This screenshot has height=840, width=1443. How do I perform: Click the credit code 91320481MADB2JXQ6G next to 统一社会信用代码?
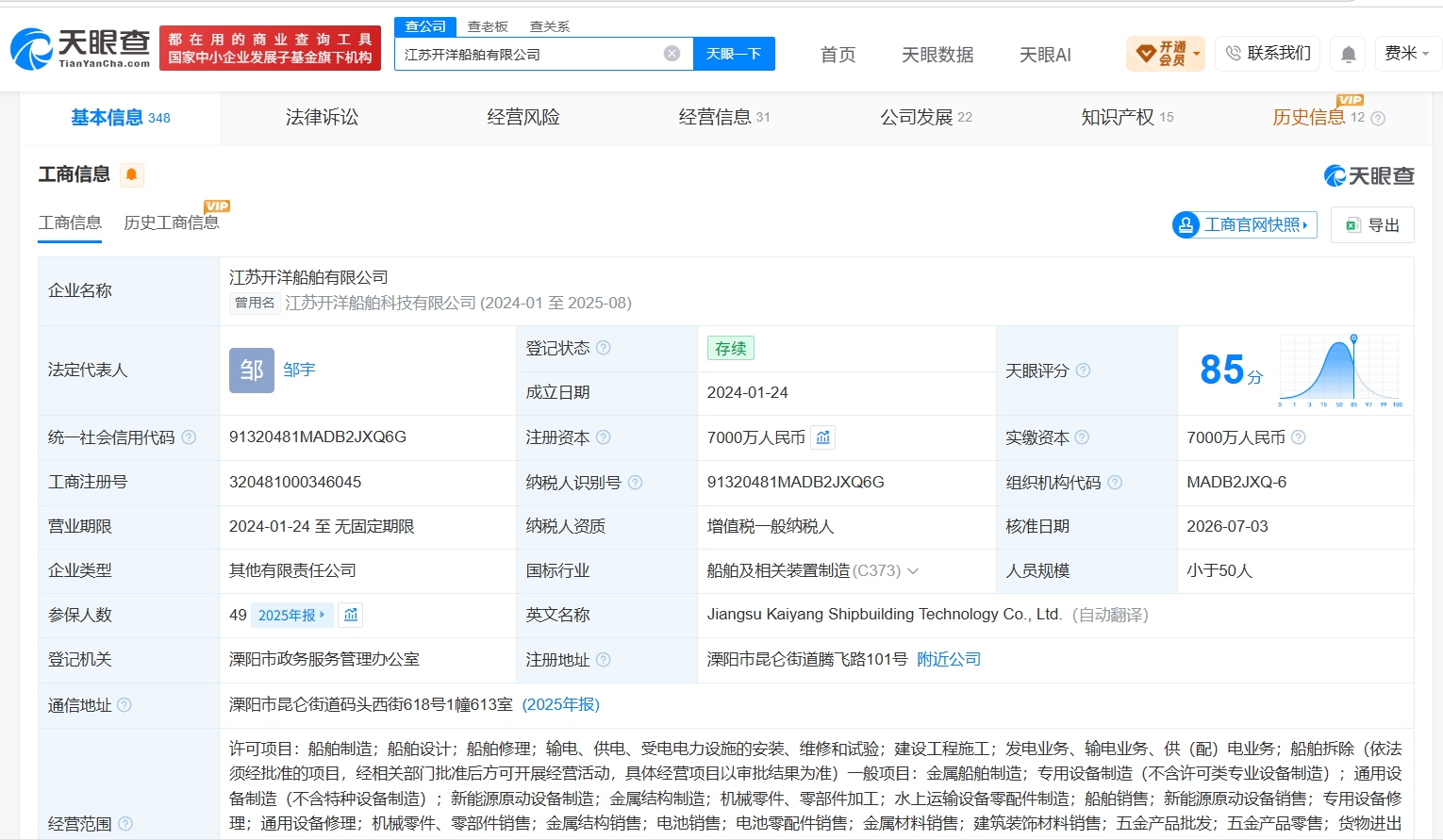318,437
